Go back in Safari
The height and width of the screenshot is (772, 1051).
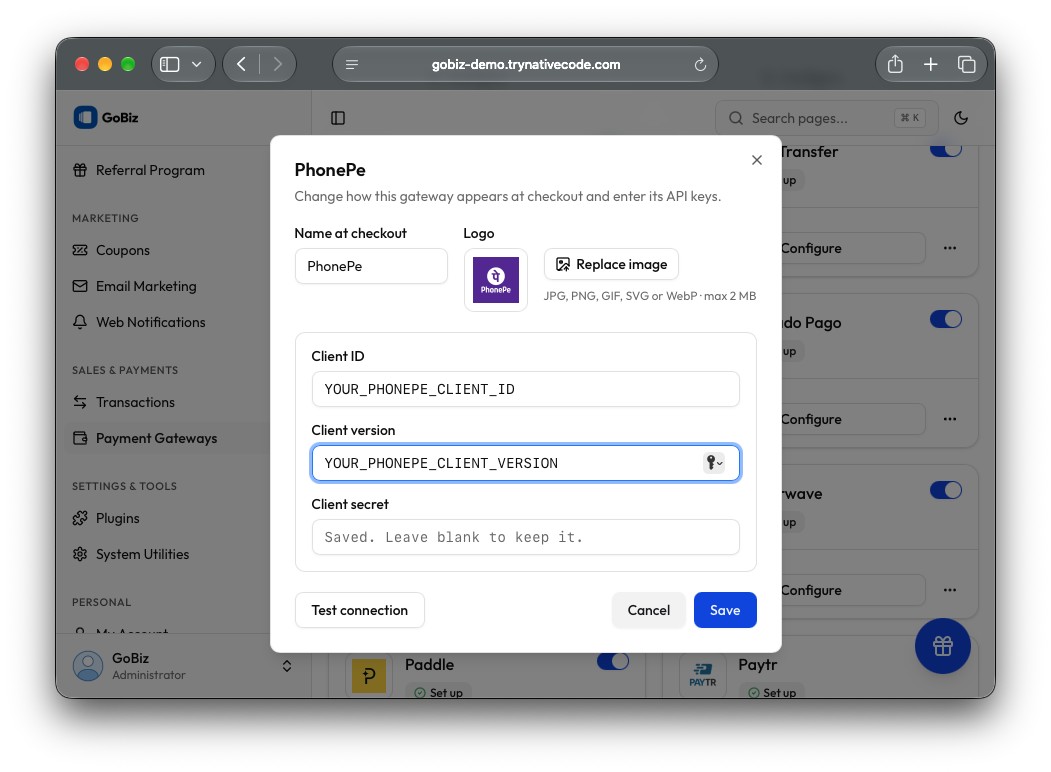coord(241,64)
